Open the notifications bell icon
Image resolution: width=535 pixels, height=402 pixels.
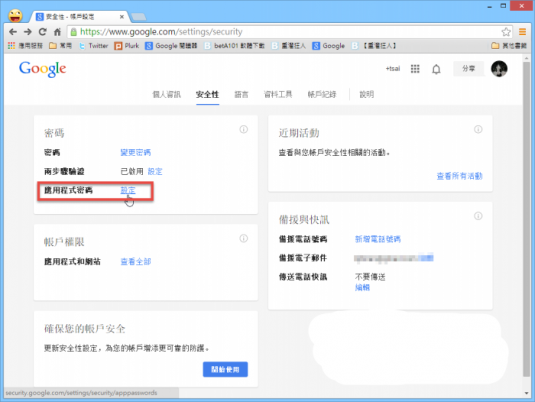[436, 69]
